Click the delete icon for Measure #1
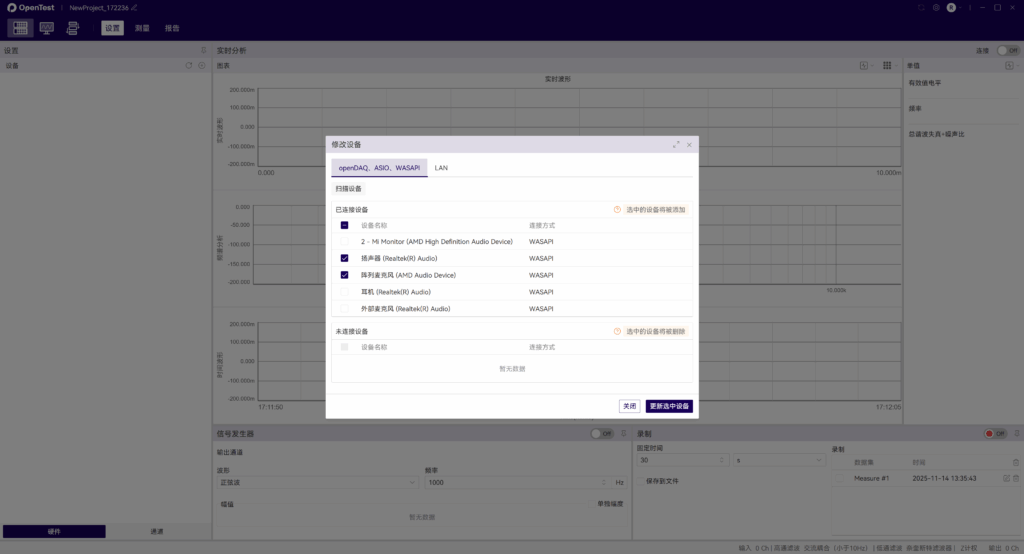1024x554 pixels. click(x=1016, y=479)
